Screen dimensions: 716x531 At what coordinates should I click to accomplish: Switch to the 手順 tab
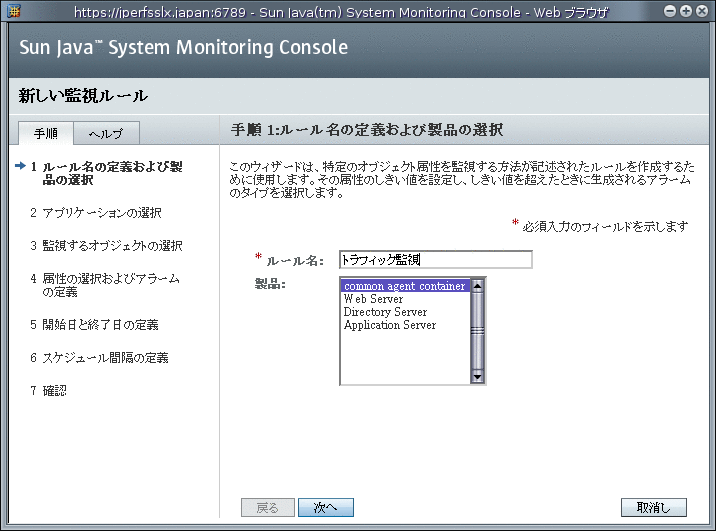[x=46, y=133]
